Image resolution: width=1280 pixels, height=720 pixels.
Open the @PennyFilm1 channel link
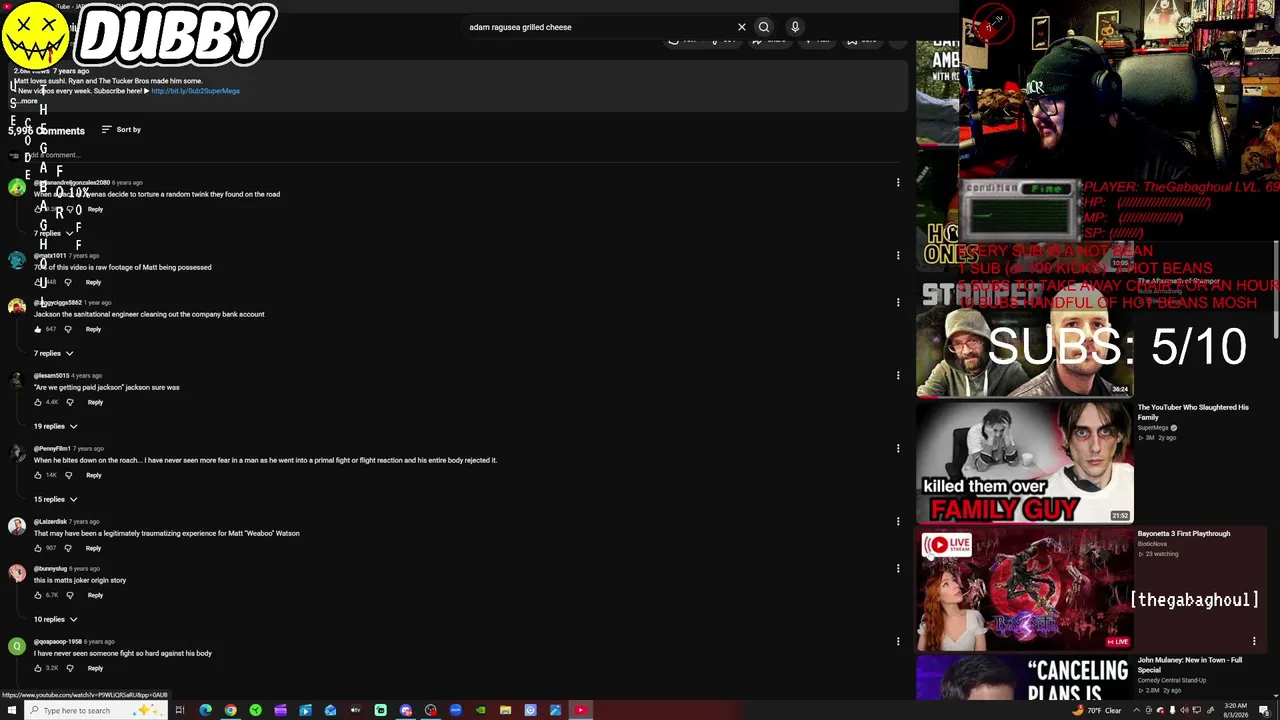(52, 449)
